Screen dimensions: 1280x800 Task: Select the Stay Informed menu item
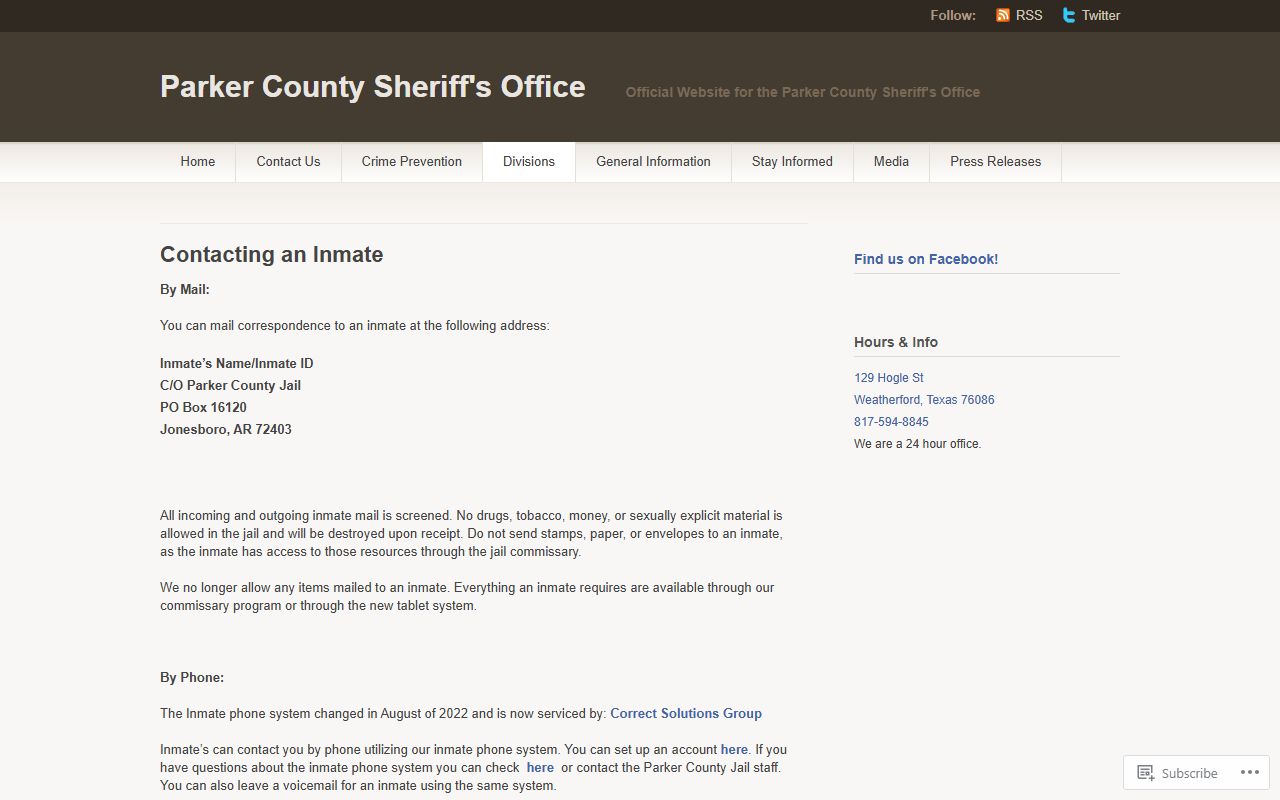click(x=793, y=162)
